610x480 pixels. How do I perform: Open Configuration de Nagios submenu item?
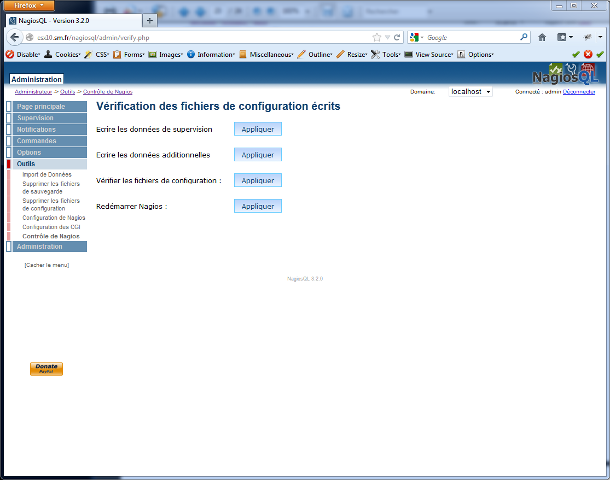pyautogui.click(x=54, y=218)
